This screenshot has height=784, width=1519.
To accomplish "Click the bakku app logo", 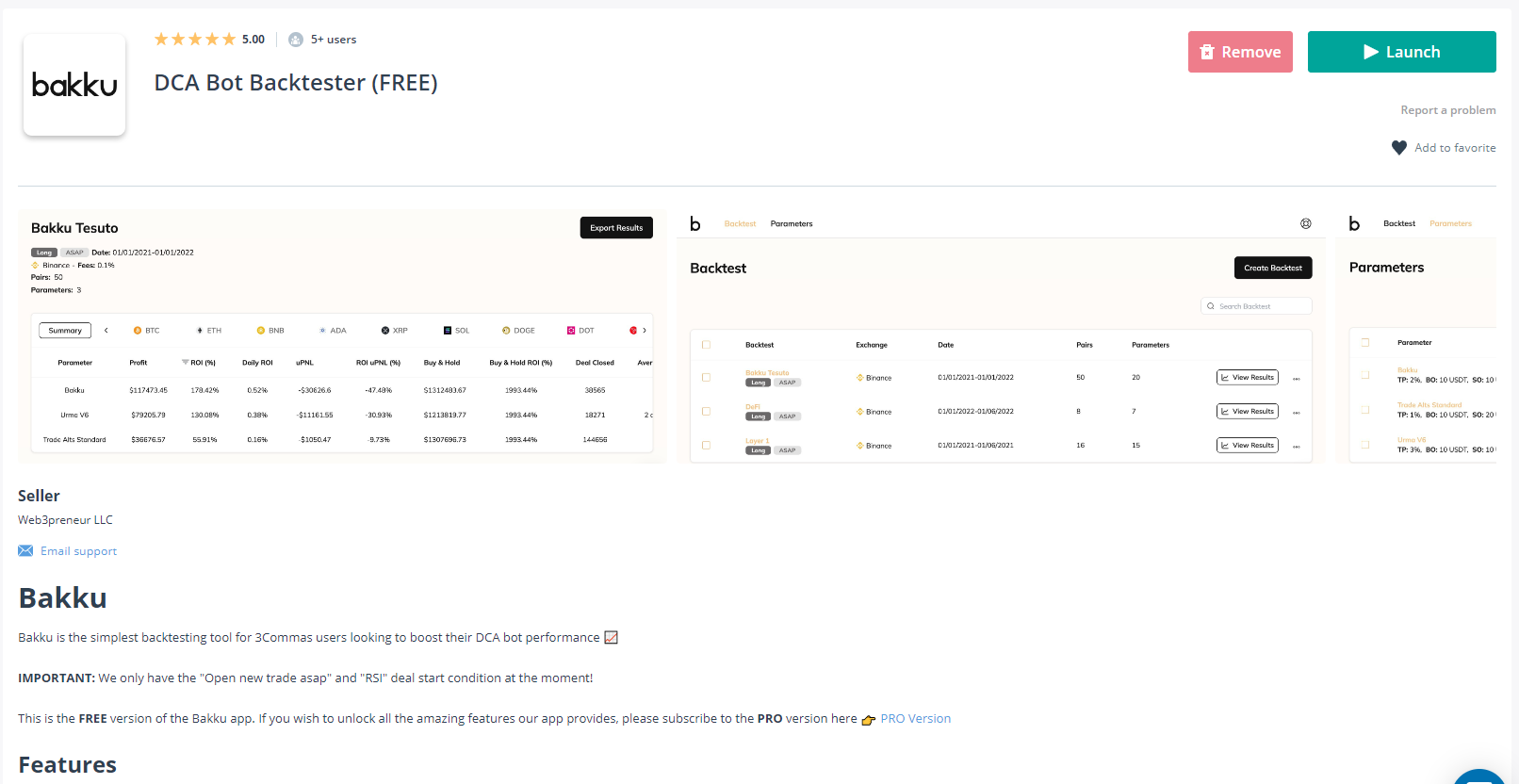I will click(x=74, y=85).
